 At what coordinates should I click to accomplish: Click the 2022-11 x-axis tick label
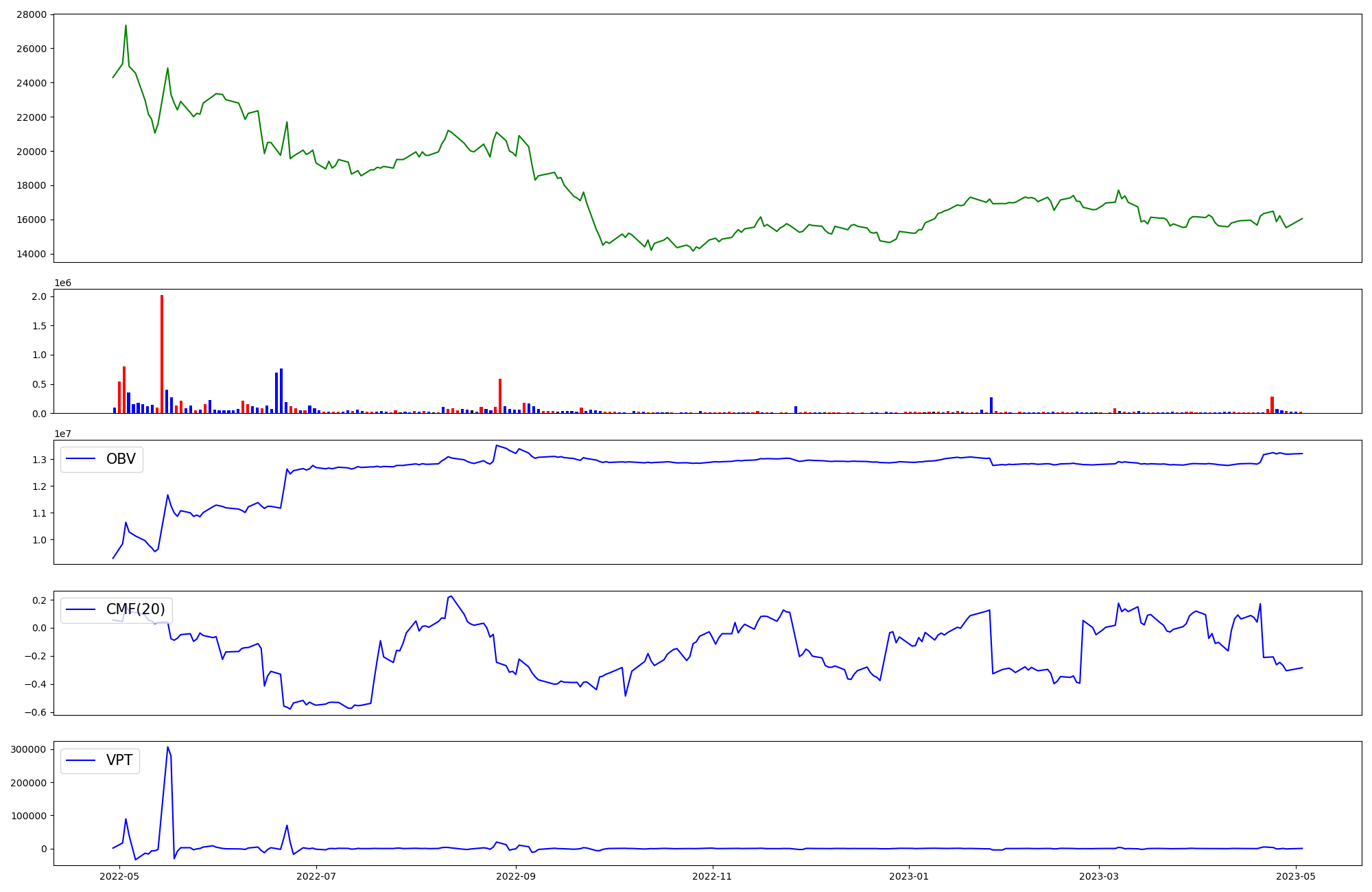[713, 876]
